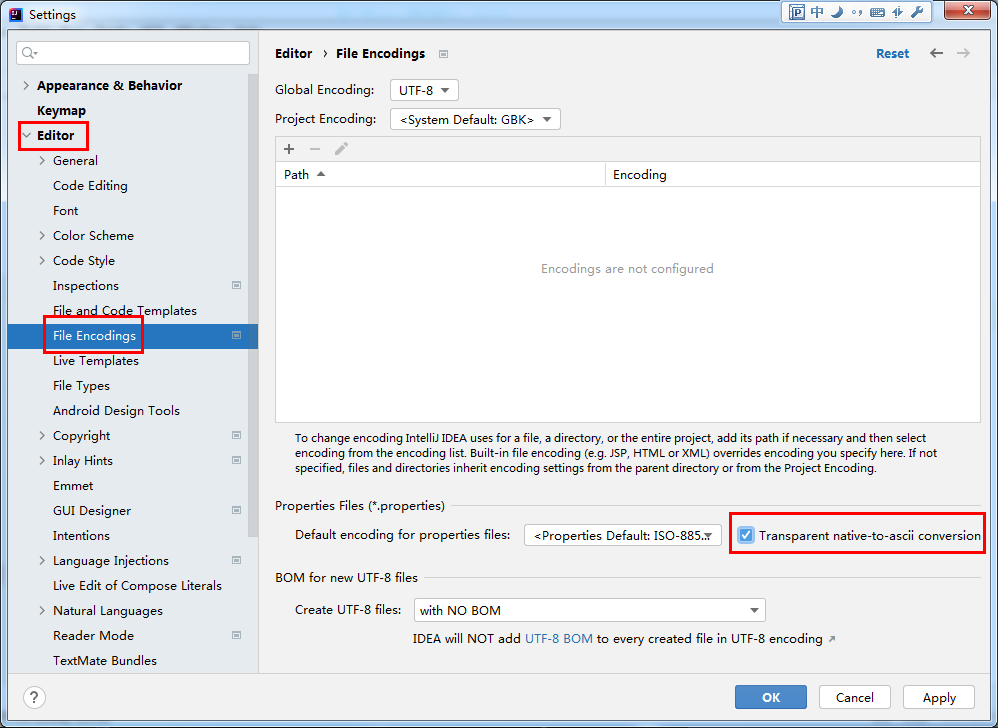Image resolution: width=998 pixels, height=728 pixels.
Task: Open help with the question mark icon
Action: [x=34, y=697]
